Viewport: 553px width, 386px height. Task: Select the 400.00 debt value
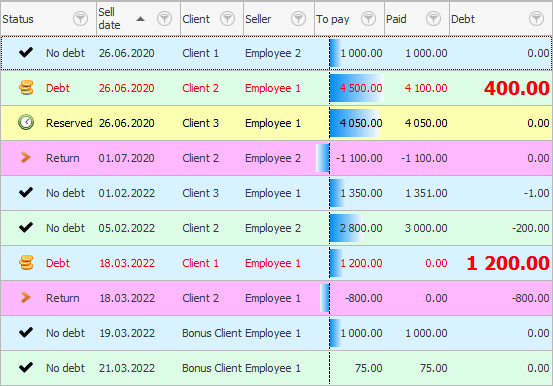point(517,88)
